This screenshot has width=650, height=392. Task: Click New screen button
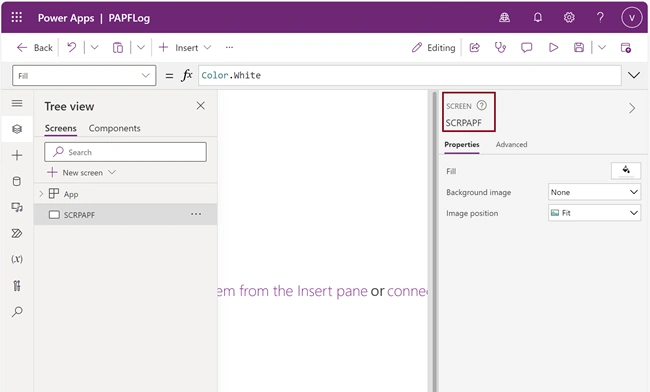click(81, 172)
